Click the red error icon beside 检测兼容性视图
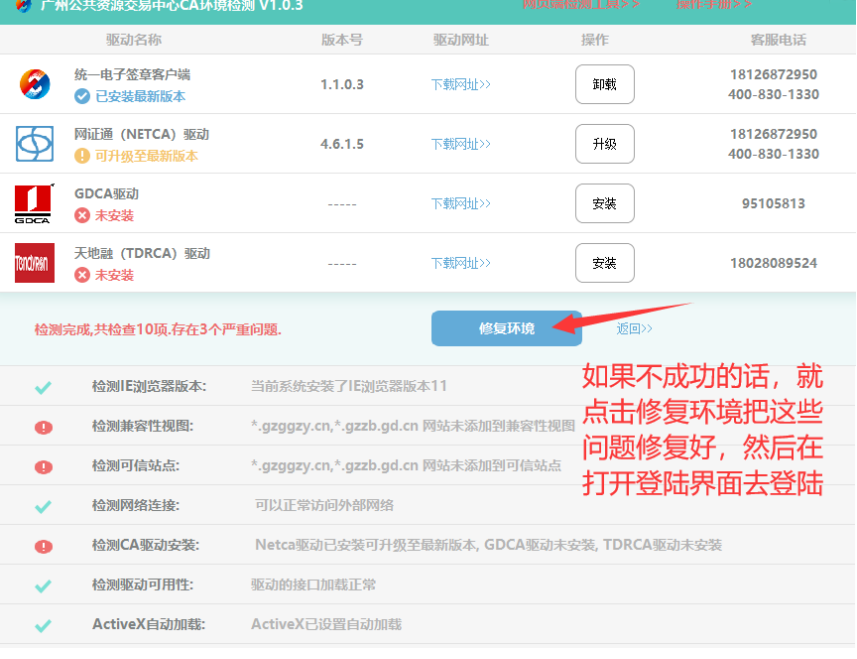857x659 pixels. coord(43,427)
